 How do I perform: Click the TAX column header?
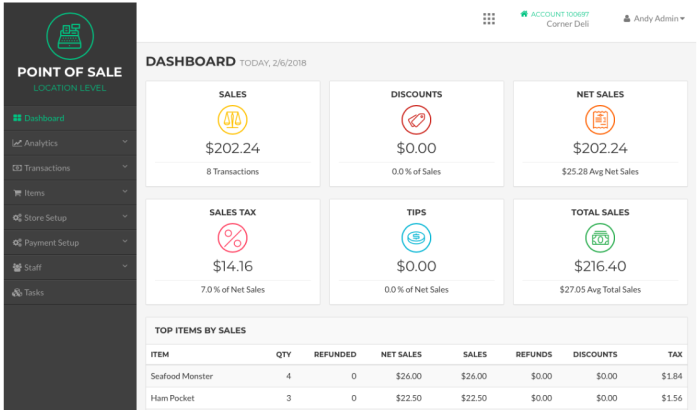(x=675, y=354)
